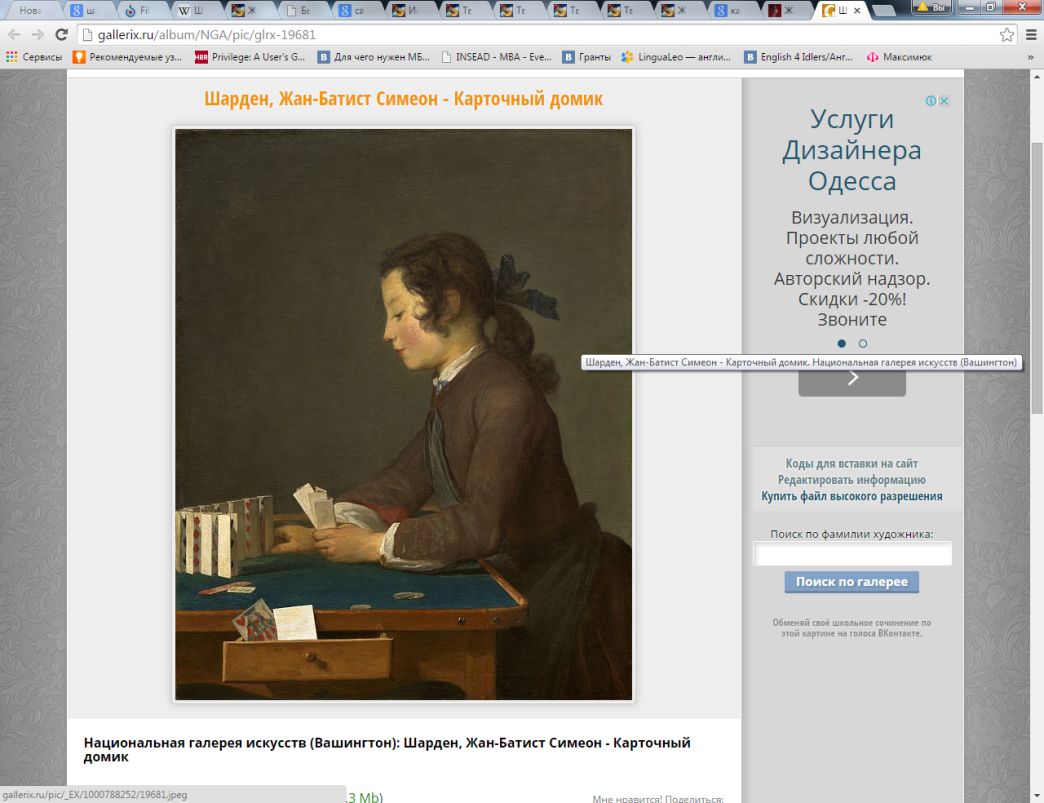Open the Рекомендуемые уз... bookmark
This screenshot has height=803, width=1044.
pos(127,57)
